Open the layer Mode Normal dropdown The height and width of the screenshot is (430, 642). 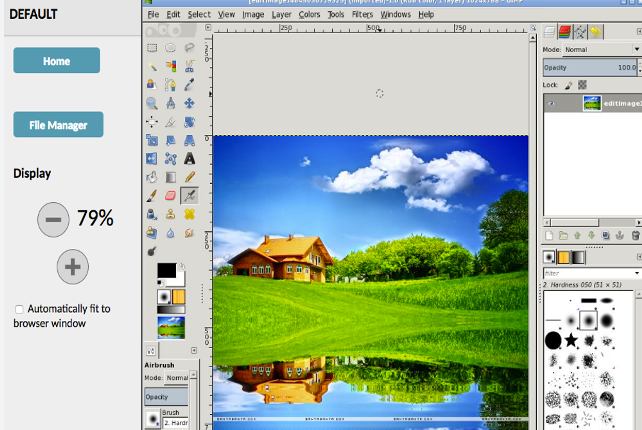click(x=602, y=50)
